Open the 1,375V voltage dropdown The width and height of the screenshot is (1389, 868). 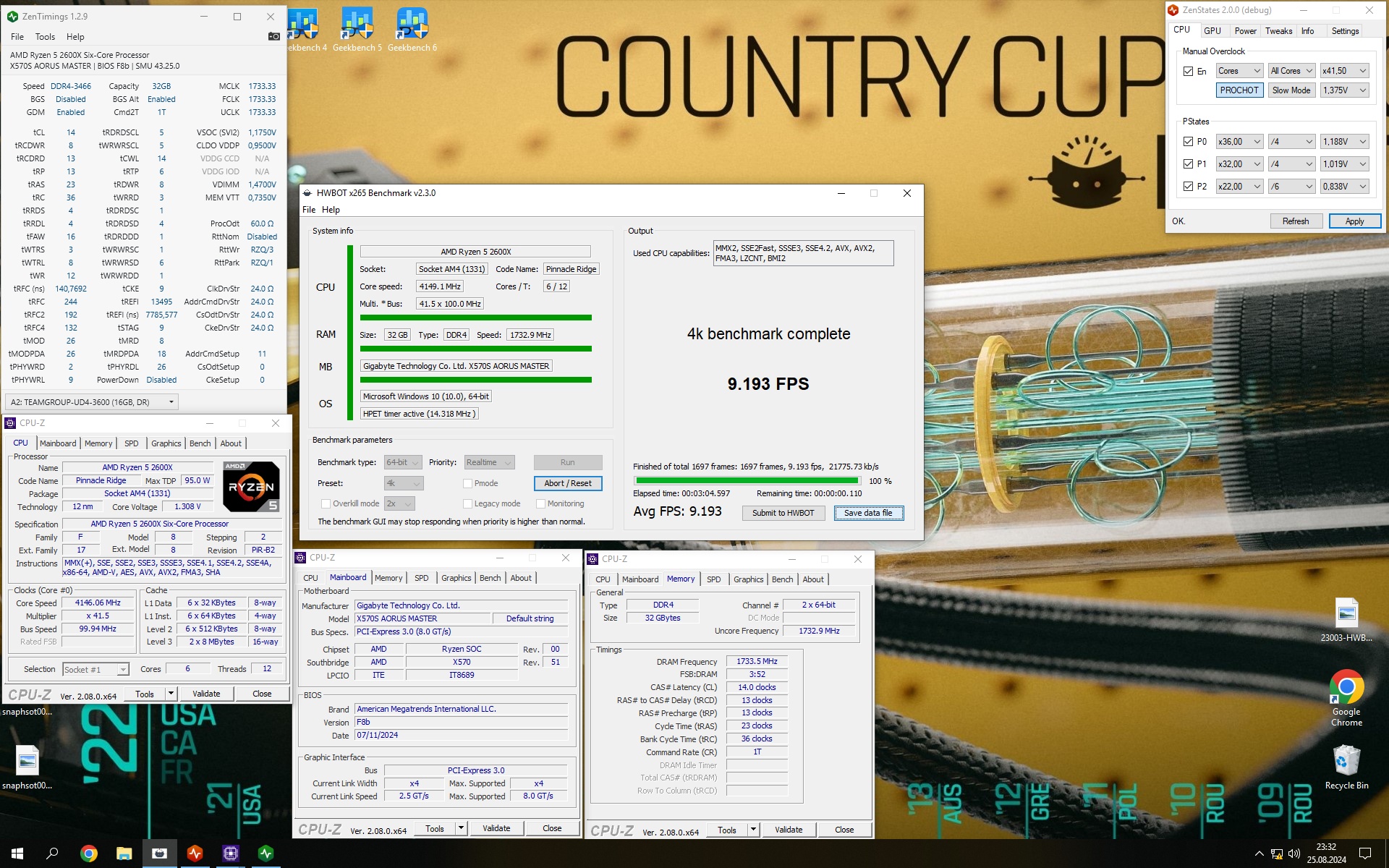tap(1344, 90)
